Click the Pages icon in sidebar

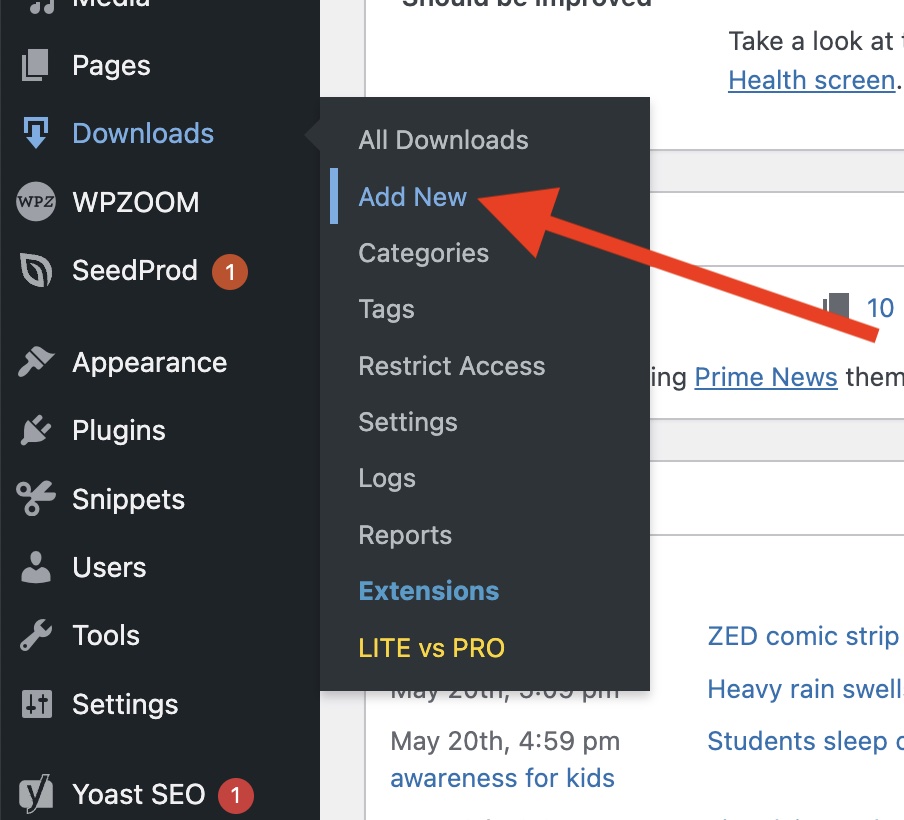tap(36, 66)
